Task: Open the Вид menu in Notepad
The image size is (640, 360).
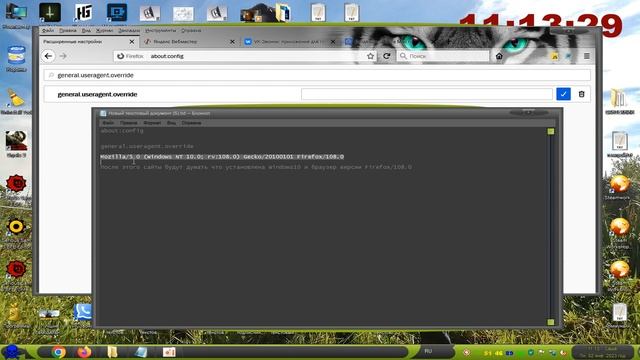Action: point(171,123)
